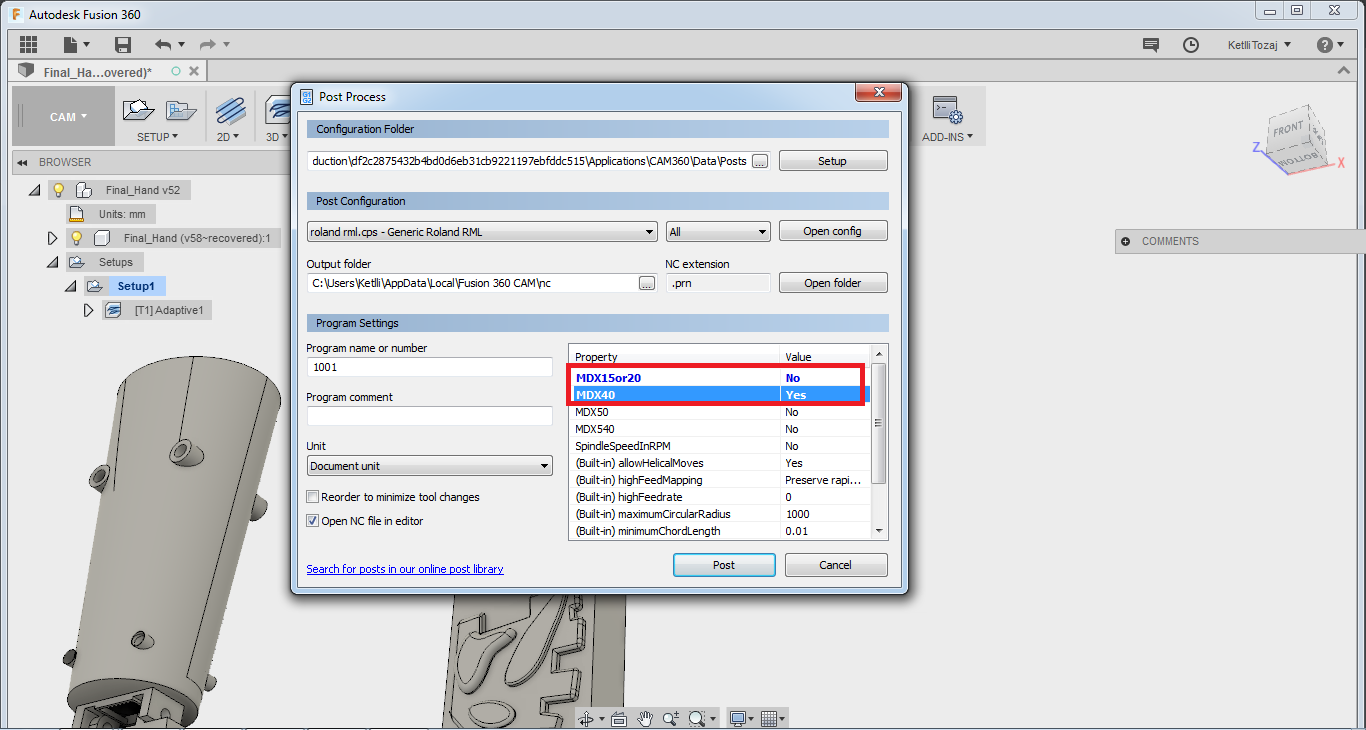Open the Document unit dropdown

pyautogui.click(x=429, y=466)
